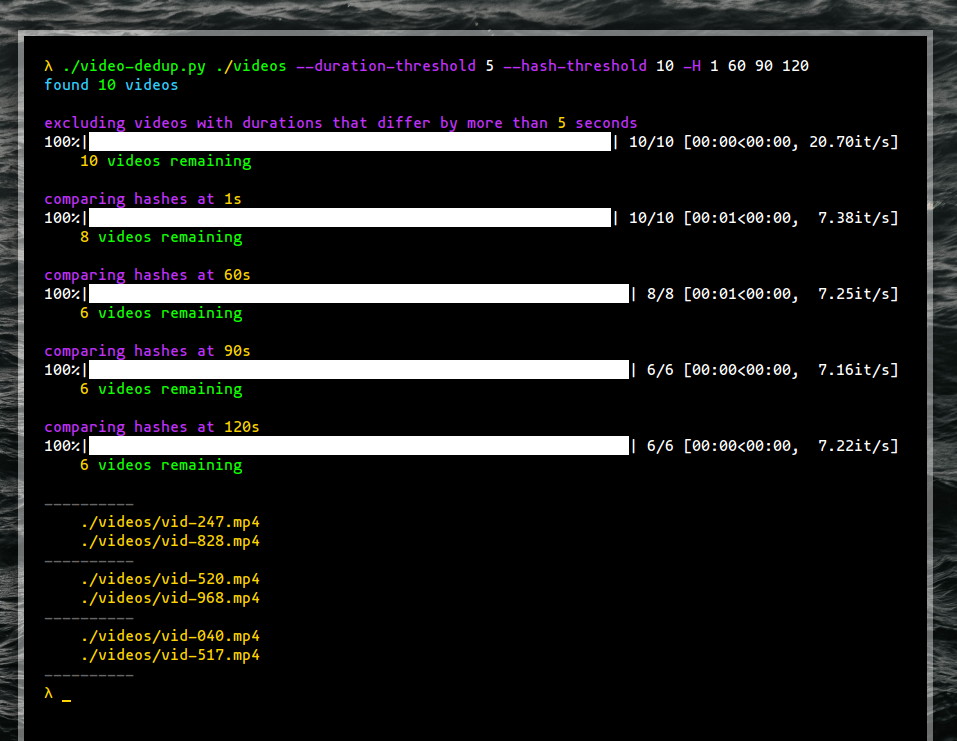Click the 'comparing hashes at 60s' progress bar

tap(350, 293)
